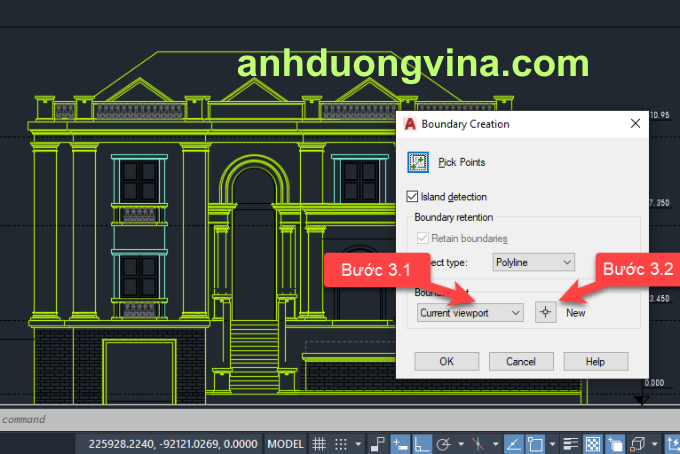Open the Object type Polyline dropdown
The image size is (680, 454).
point(534,262)
